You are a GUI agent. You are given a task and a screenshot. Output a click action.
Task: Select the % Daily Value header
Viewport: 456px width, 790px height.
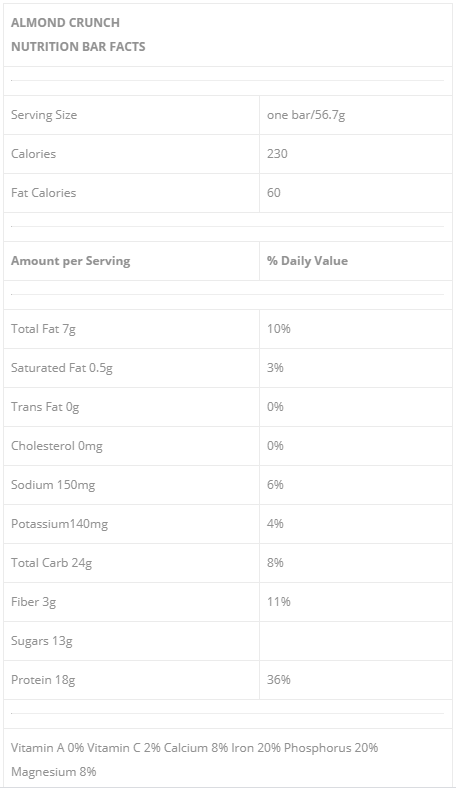(x=307, y=261)
